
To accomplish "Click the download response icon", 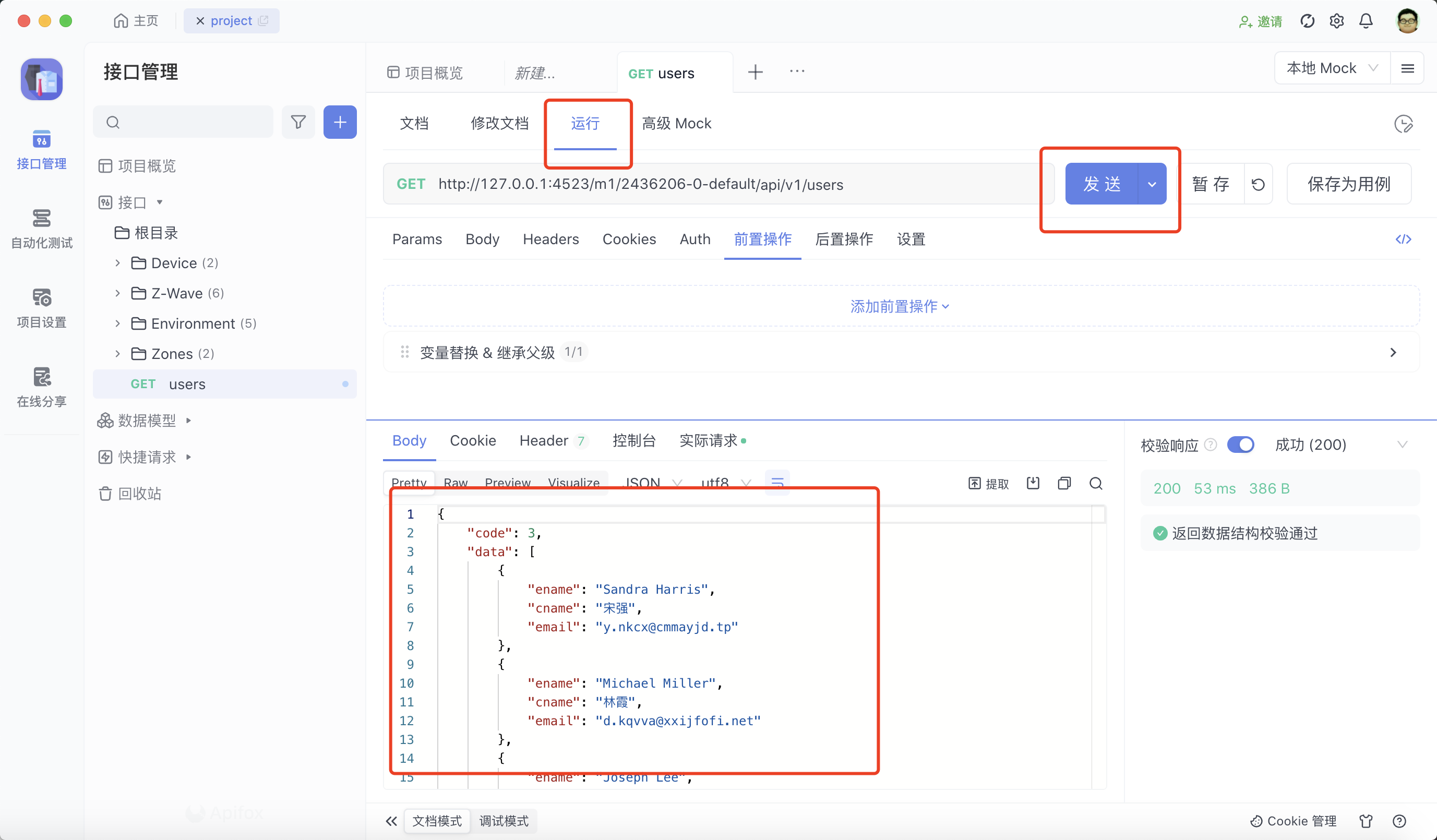I will point(1033,483).
